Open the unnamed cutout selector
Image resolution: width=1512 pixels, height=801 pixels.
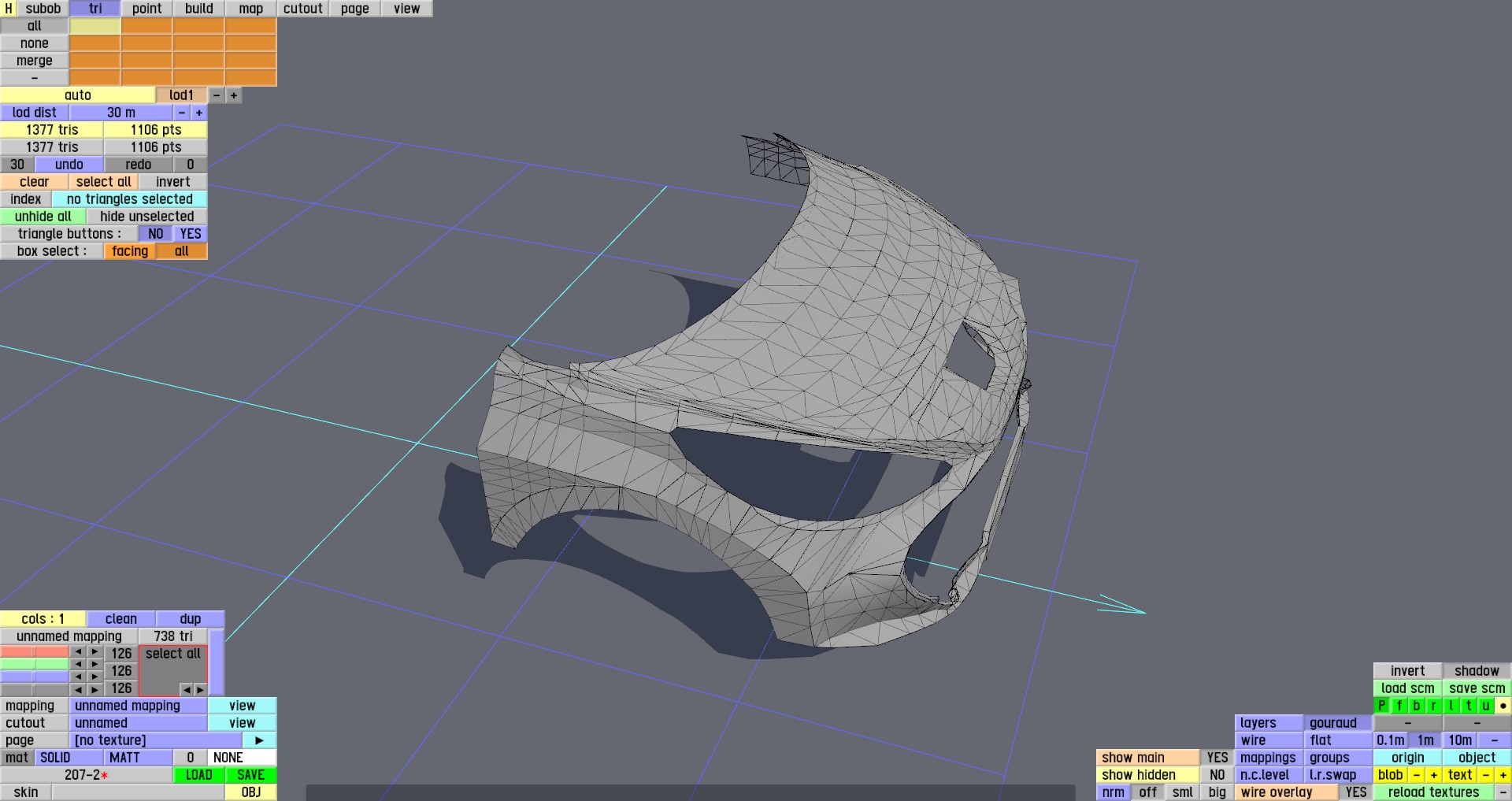click(x=139, y=723)
